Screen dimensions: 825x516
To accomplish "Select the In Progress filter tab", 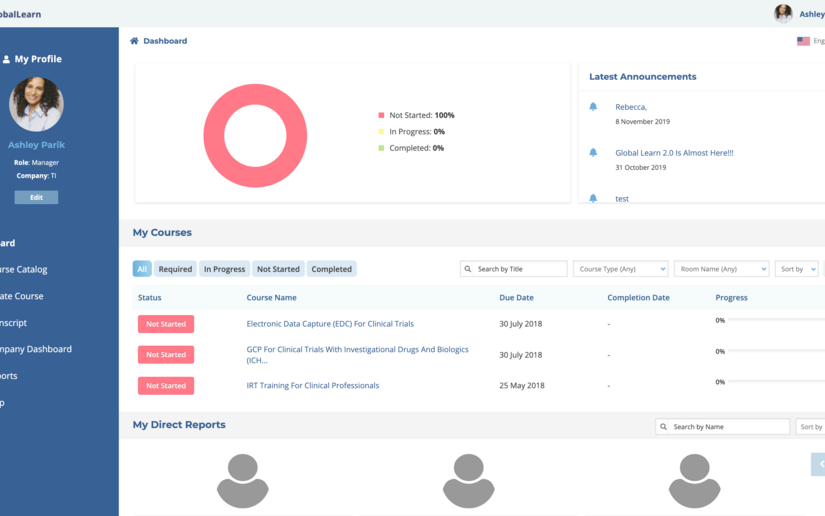I will pos(225,269).
